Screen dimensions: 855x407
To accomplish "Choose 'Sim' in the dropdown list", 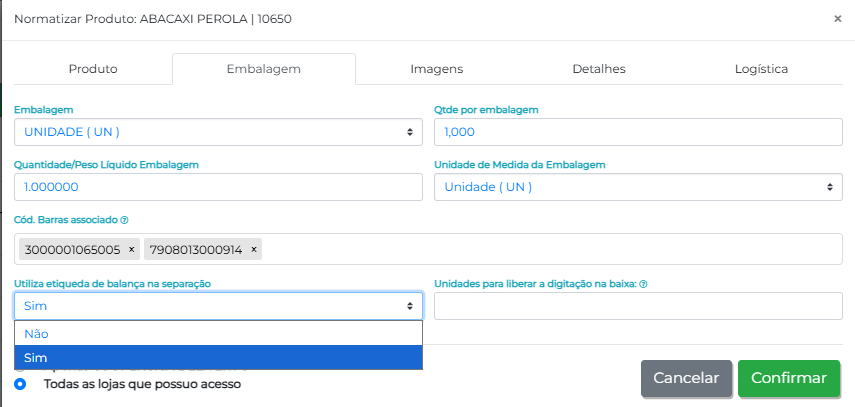I will pos(218,357).
